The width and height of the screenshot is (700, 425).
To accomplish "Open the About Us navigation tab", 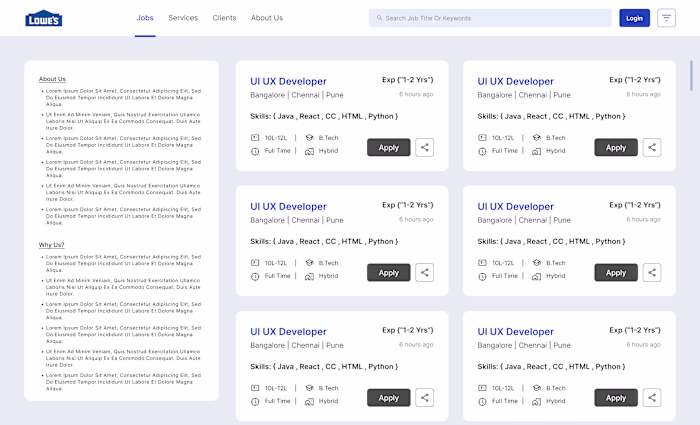I will click(x=267, y=18).
